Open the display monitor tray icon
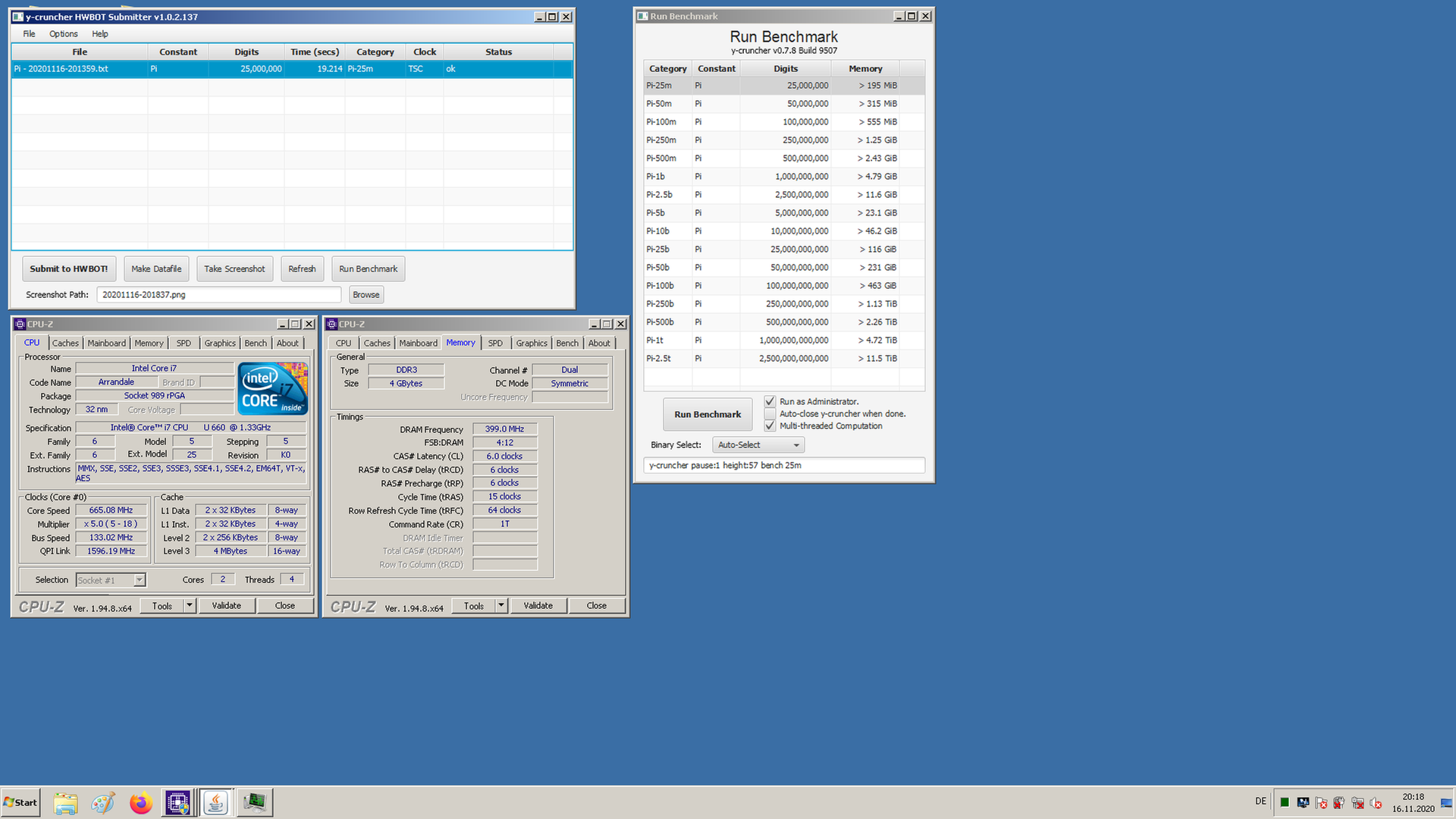Screen dimensions: 1456x819 tap(1303, 802)
